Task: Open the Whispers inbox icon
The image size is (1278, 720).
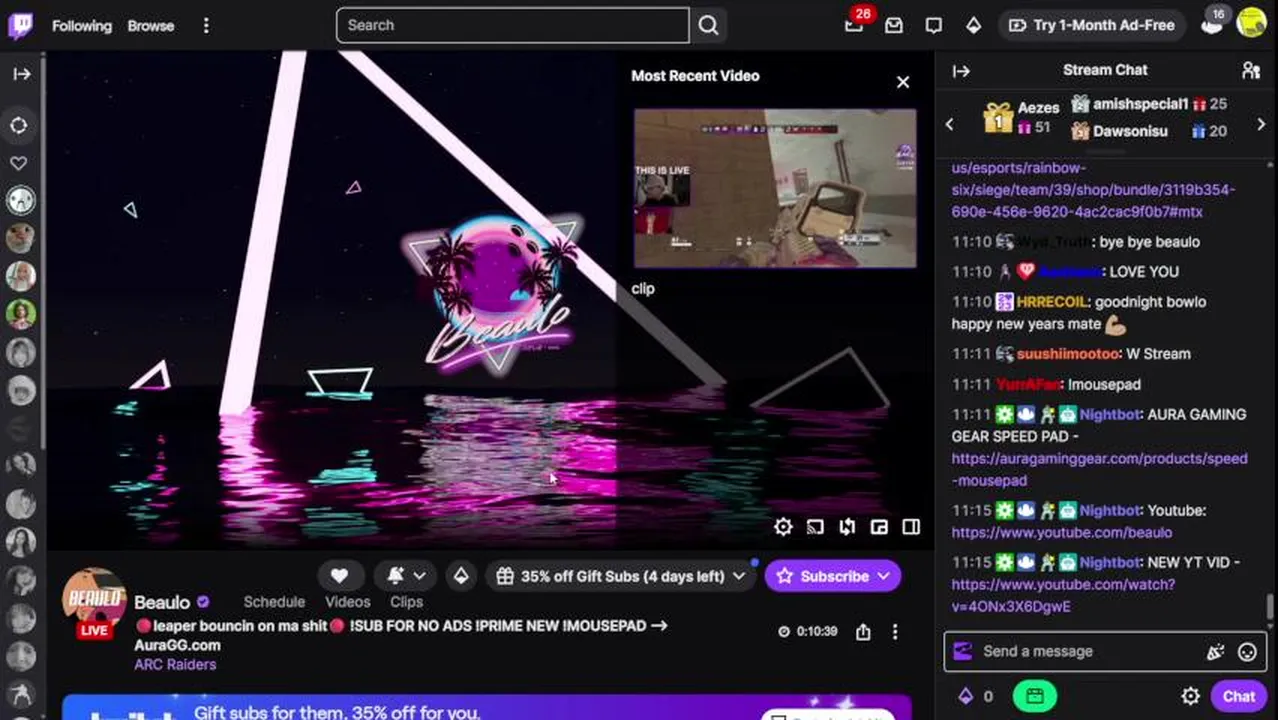Action: click(x=894, y=25)
